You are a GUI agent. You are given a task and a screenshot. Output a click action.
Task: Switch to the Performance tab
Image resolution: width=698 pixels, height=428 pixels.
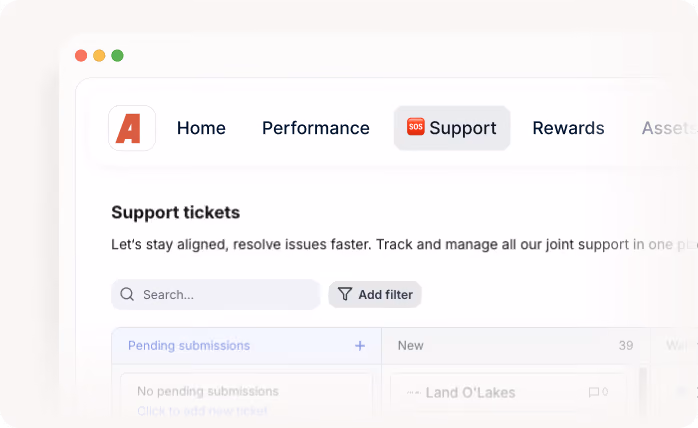coord(316,128)
